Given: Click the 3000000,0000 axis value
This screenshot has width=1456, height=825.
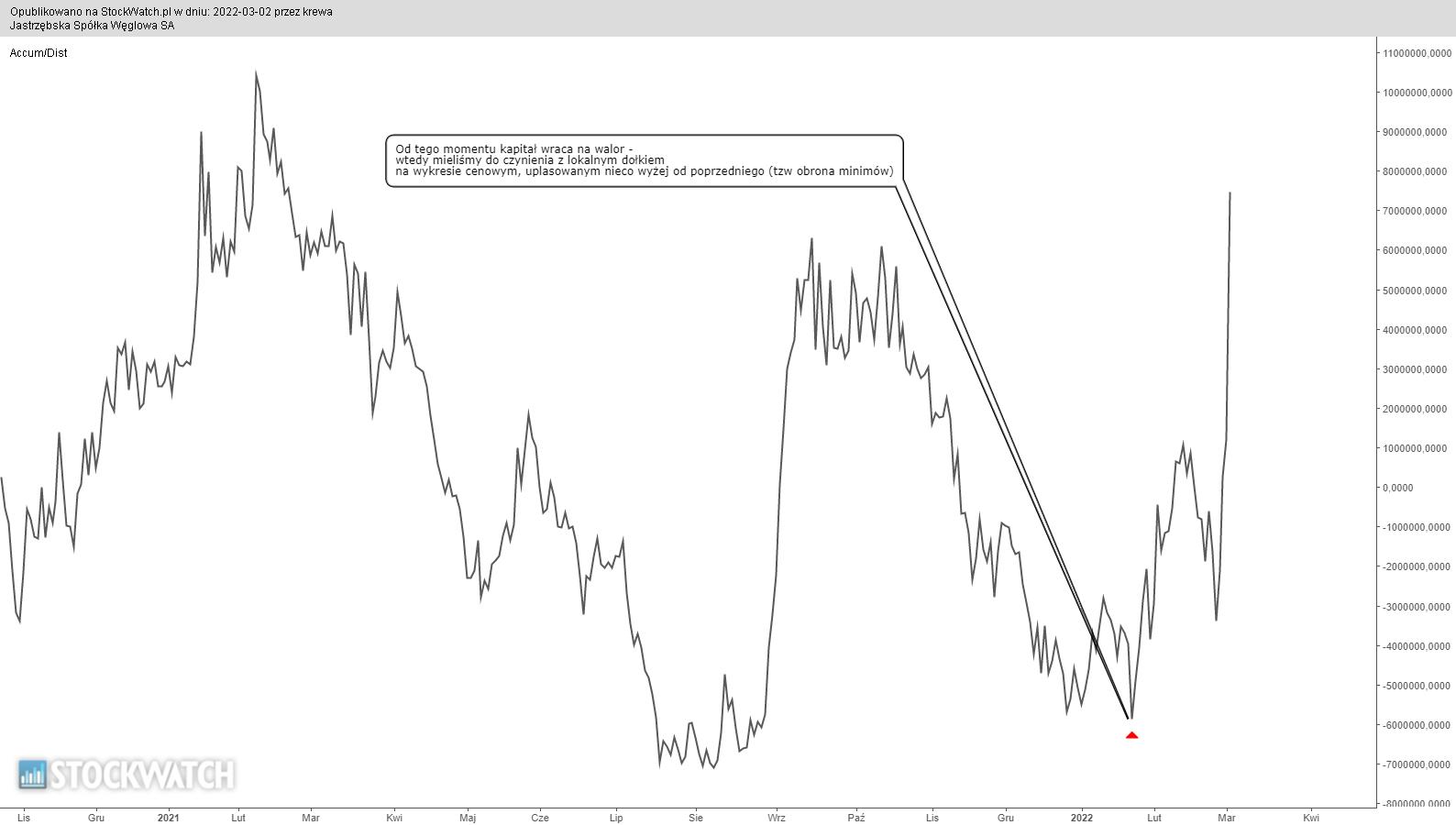Looking at the screenshot, I should click(1417, 369).
